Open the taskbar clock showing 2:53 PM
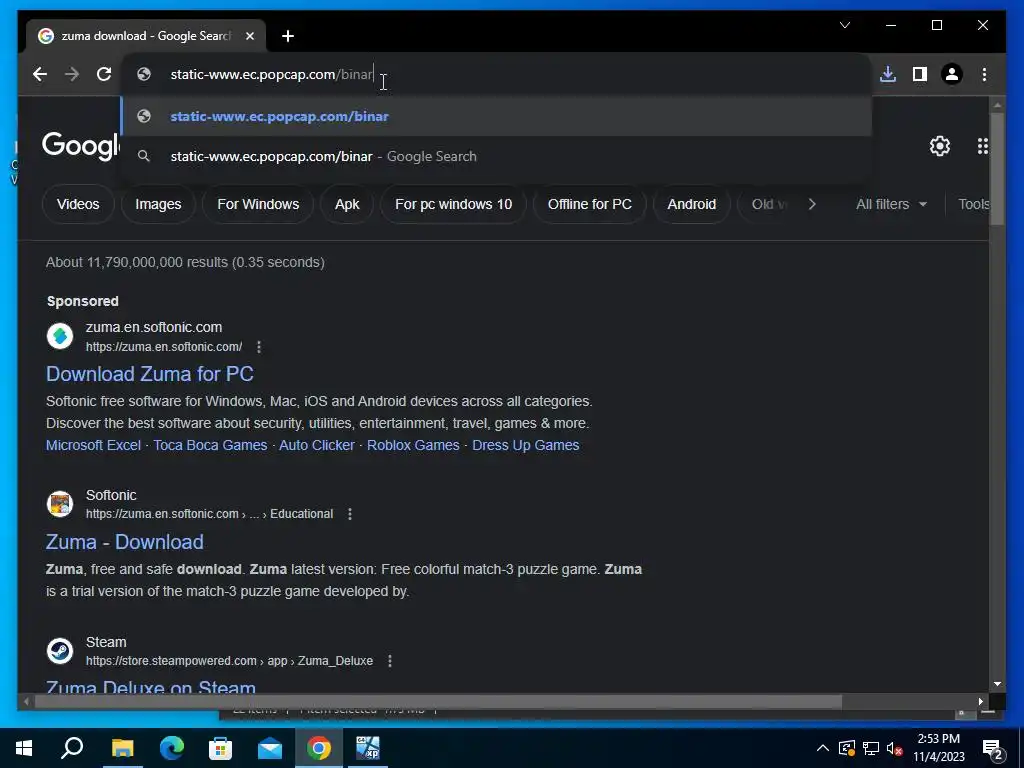1024x768 pixels. point(938,748)
